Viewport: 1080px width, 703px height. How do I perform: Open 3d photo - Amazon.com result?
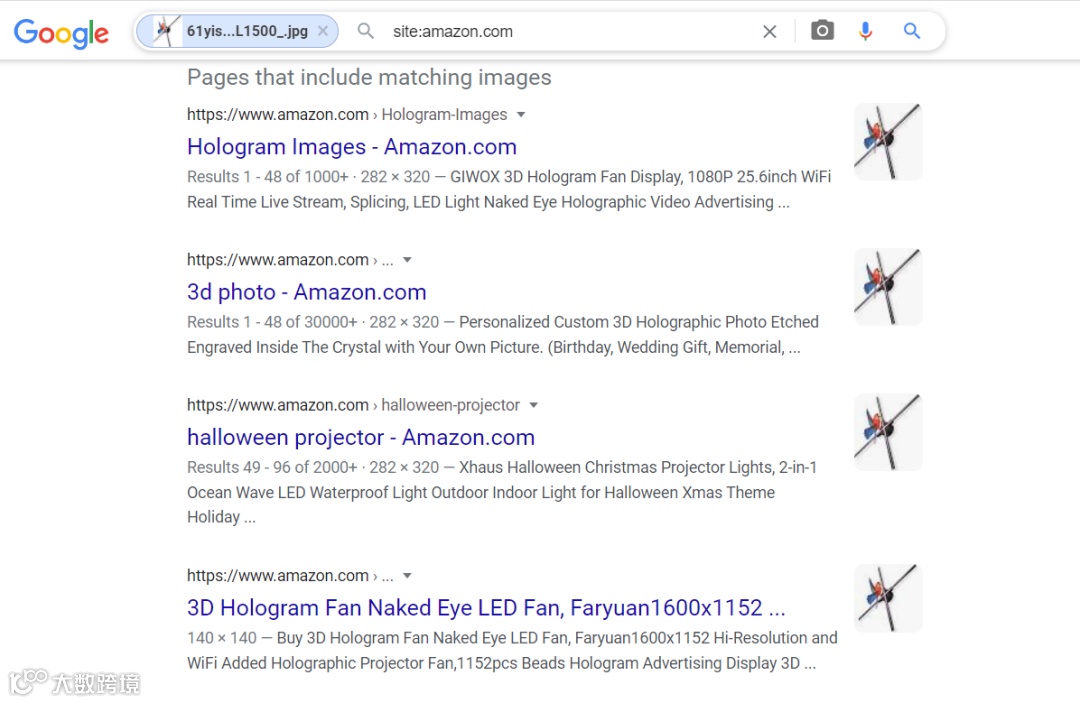[307, 292]
